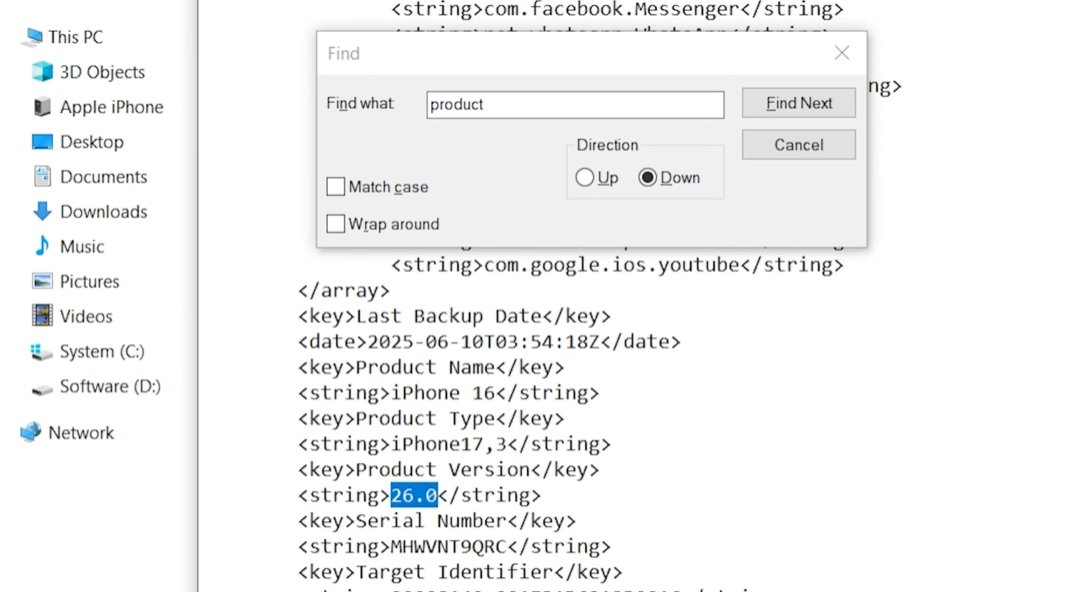Screen dimensions: 1072x592
Task: Click the Find Next button
Action: coord(799,103)
